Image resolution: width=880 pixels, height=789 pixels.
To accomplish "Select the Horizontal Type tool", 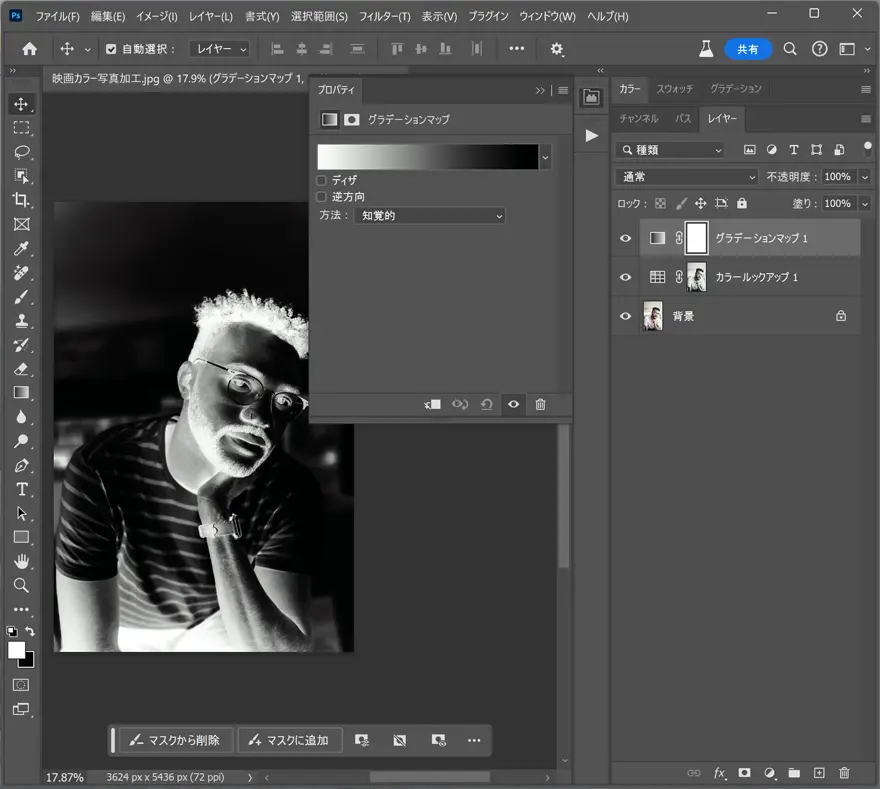I will click(x=21, y=489).
